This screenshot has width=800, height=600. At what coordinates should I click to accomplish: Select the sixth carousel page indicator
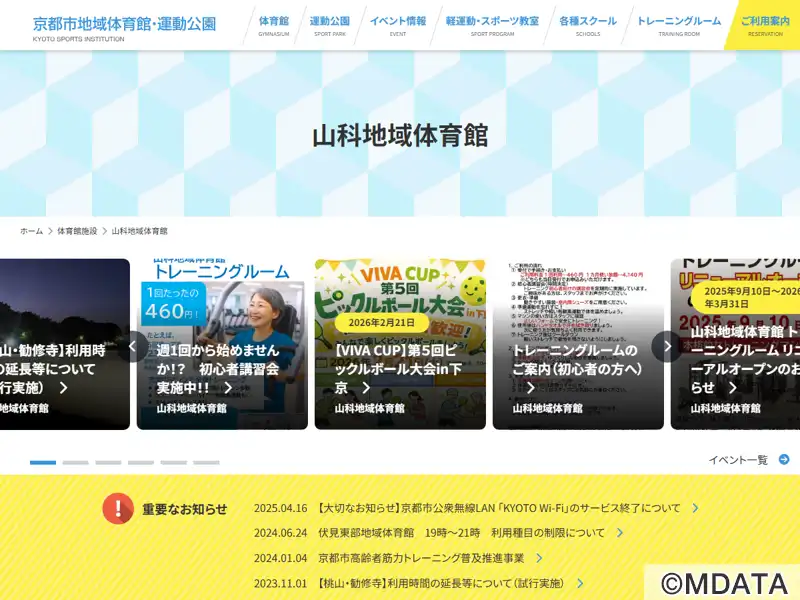tap(206, 463)
